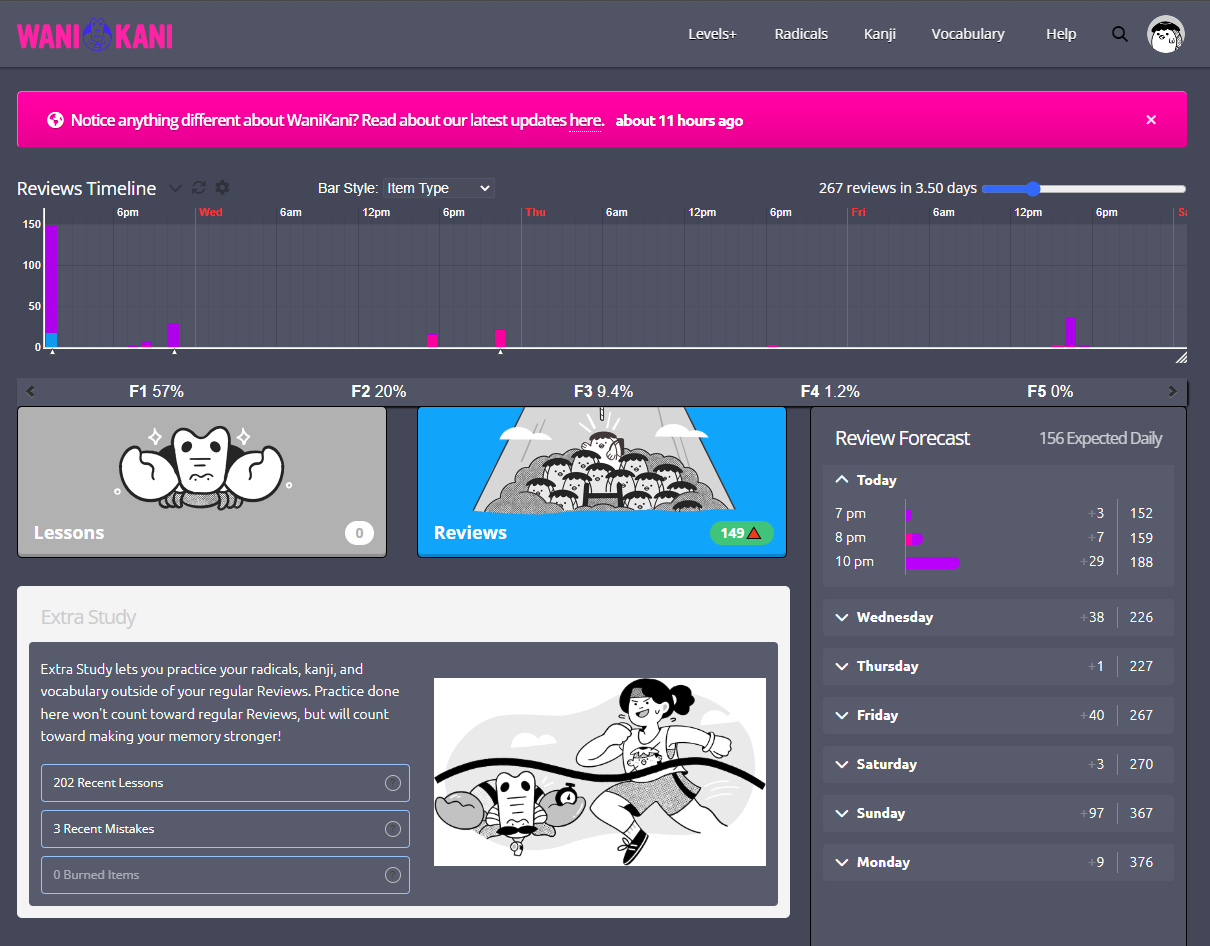Click the WaniKani logo
Image resolution: width=1210 pixels, height=946 pixels.
[95, 35]
